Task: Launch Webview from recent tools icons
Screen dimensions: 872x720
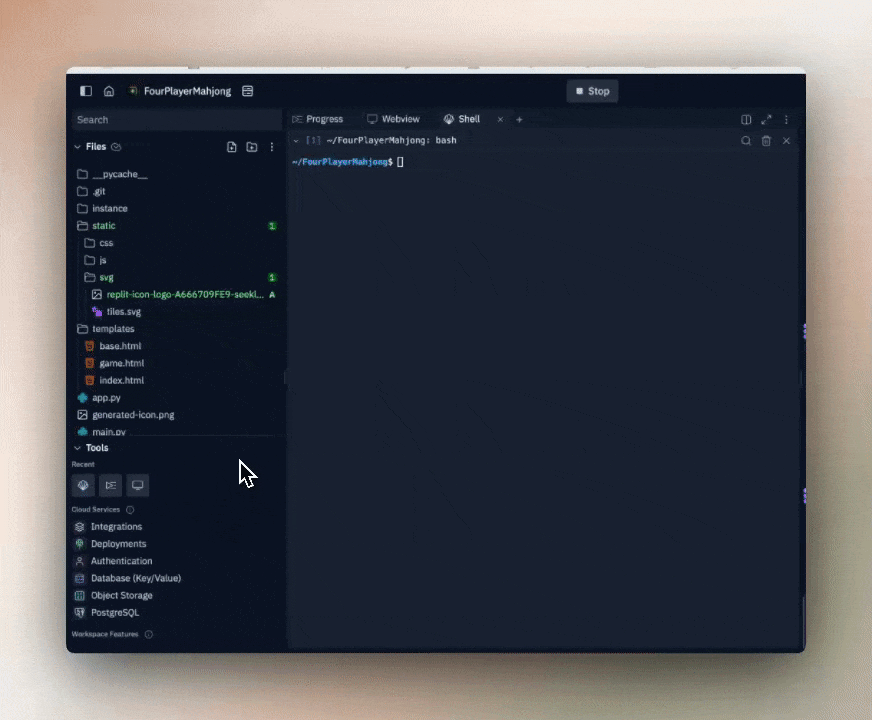Action: 137,485
